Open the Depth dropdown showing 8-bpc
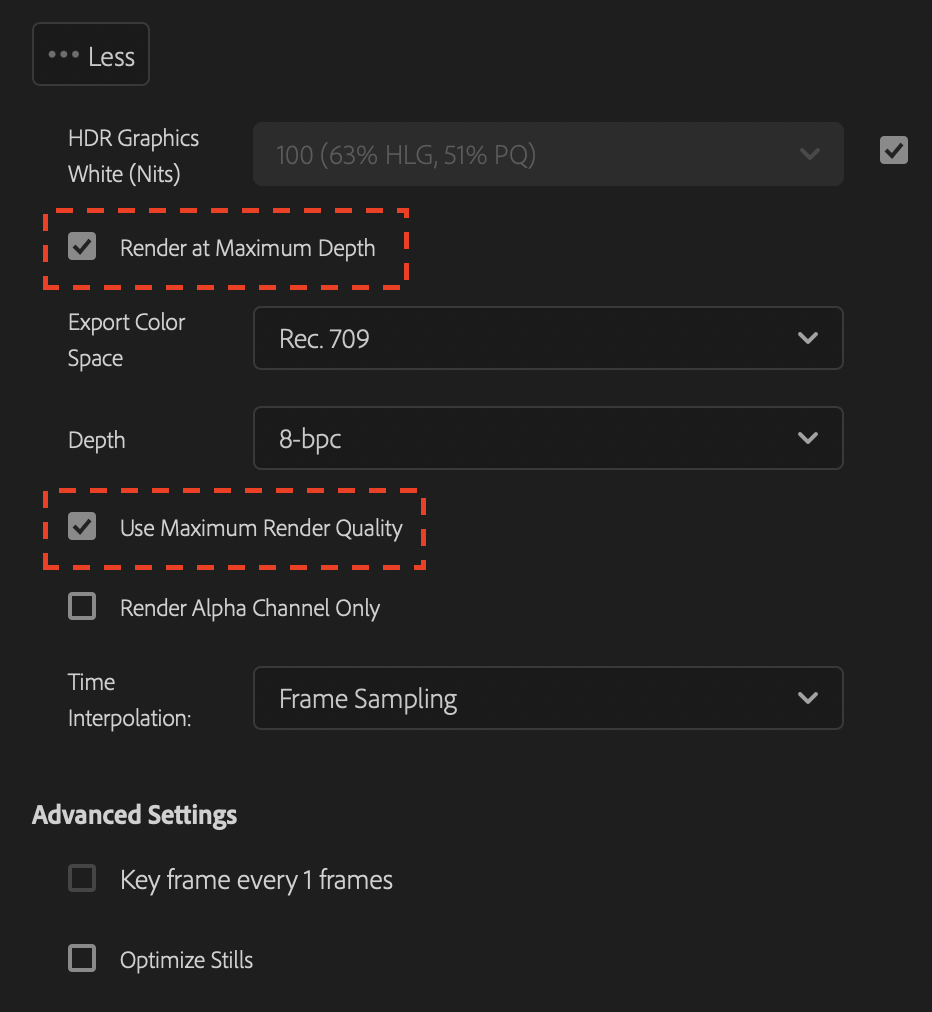The width and height of the screenshot is (932, 1012). (x=548, y=438)
